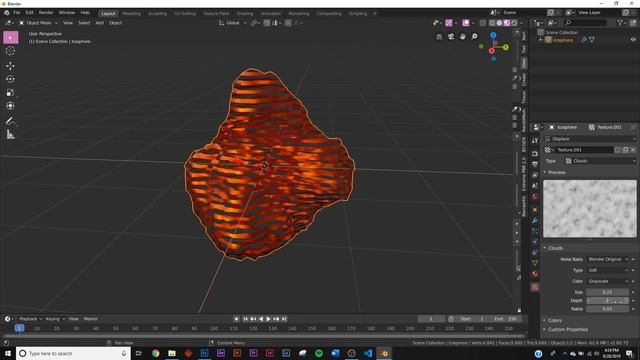
Task: Switch to material preview (LookDev) shading
Action: pos(507,23)
